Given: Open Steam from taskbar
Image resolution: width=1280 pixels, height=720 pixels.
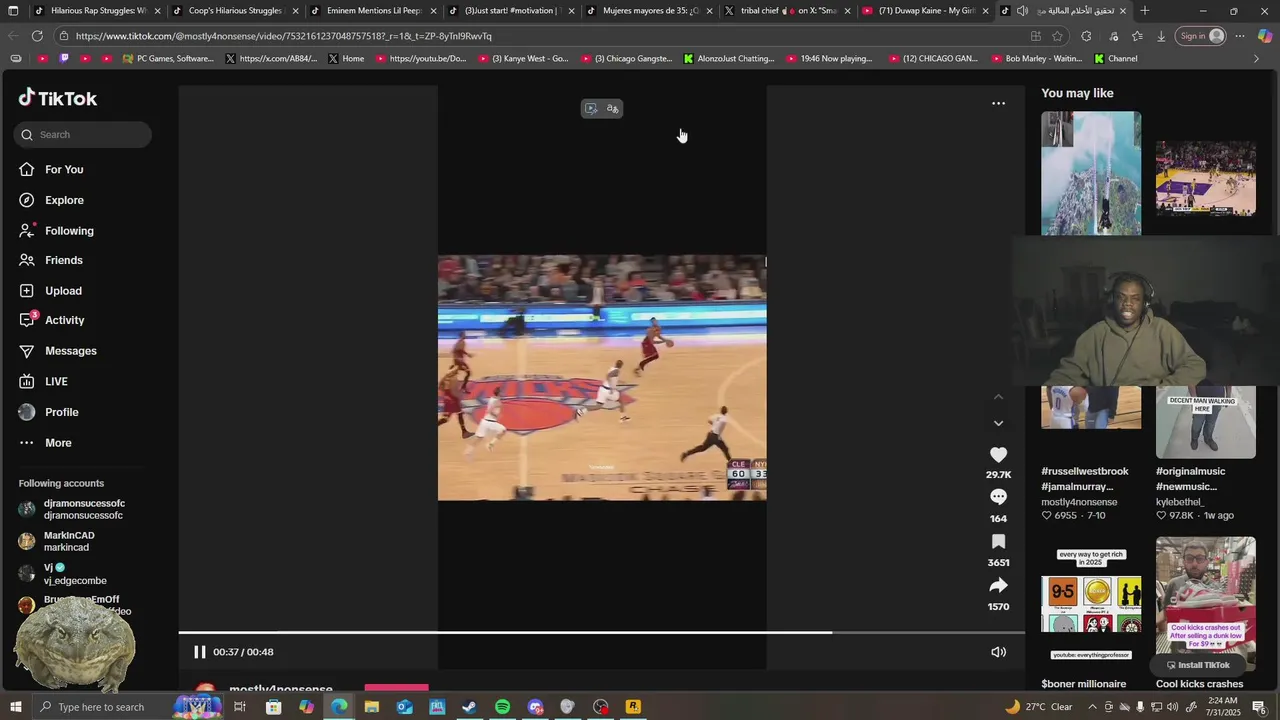Looking at the screenshot, I should (469, 707).
